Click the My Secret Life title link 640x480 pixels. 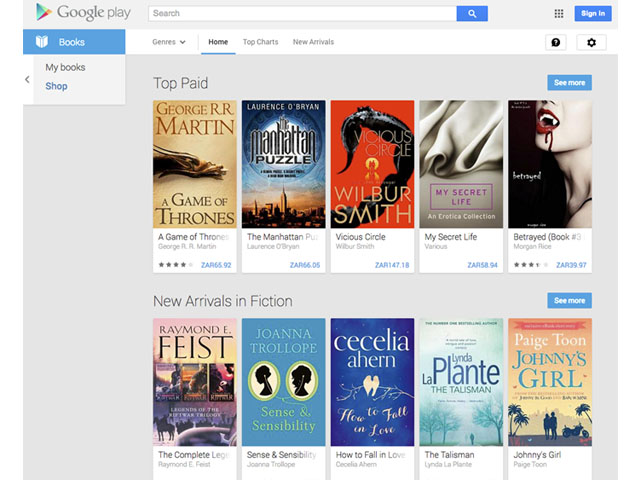(x=451, y=237)
